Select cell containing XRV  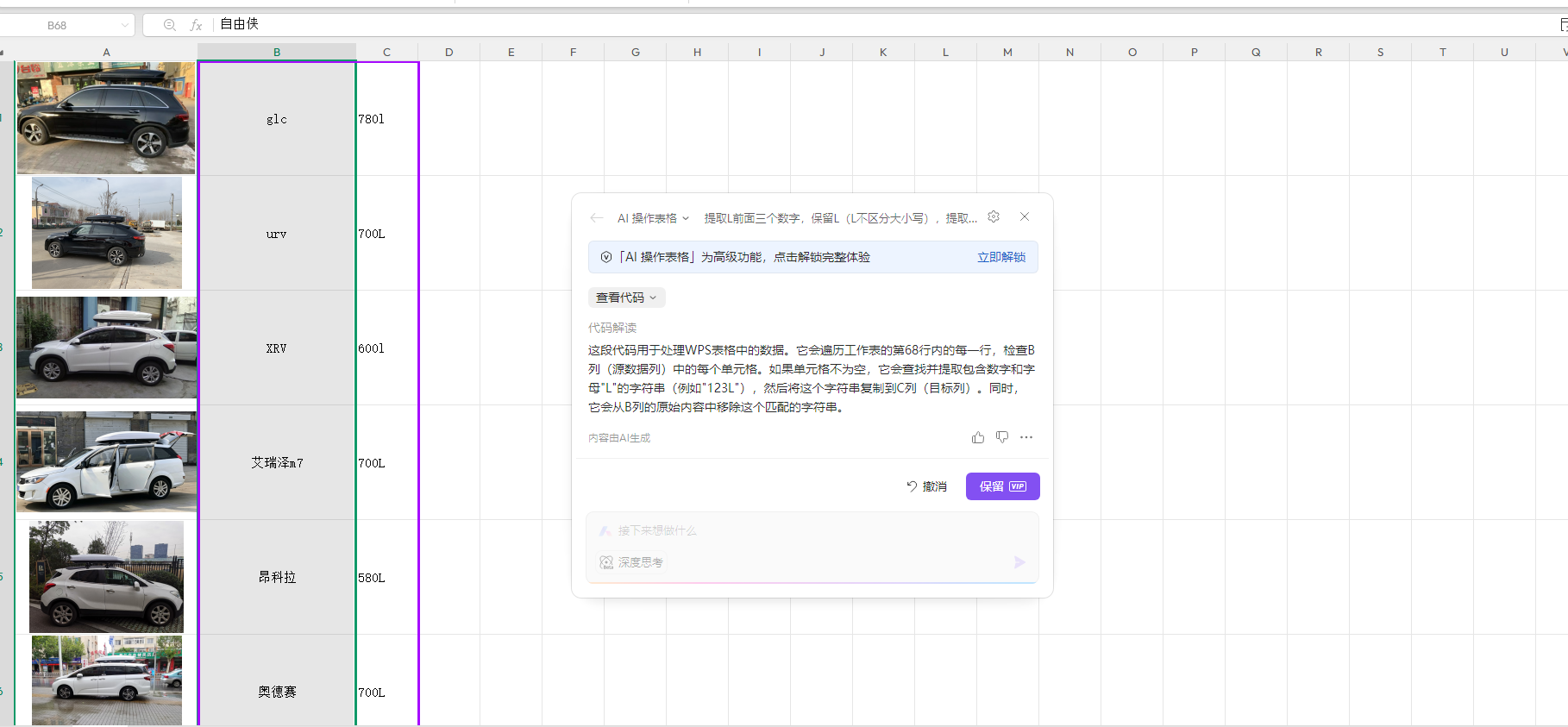coord(277,348)
